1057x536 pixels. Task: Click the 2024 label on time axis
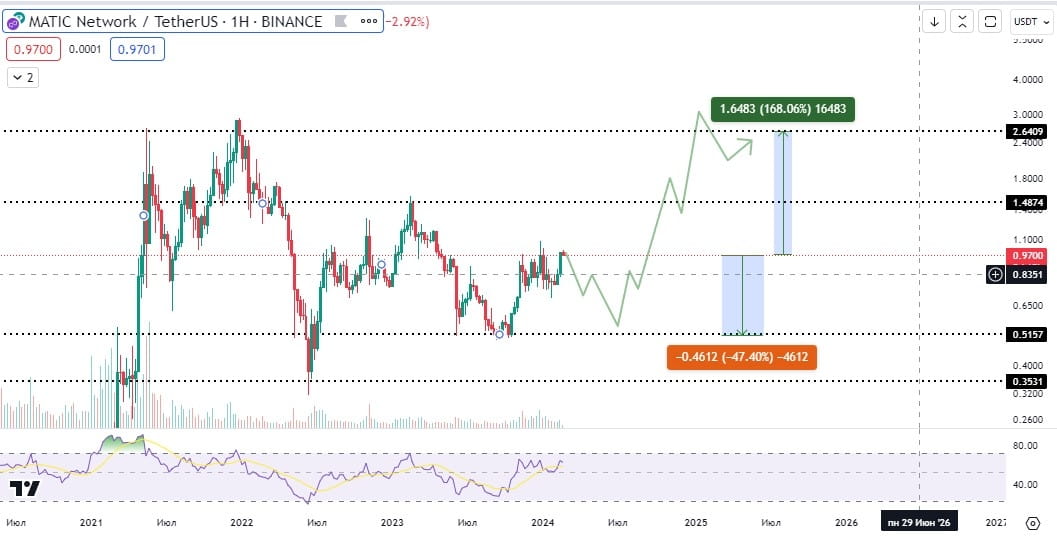click(543, 523)
